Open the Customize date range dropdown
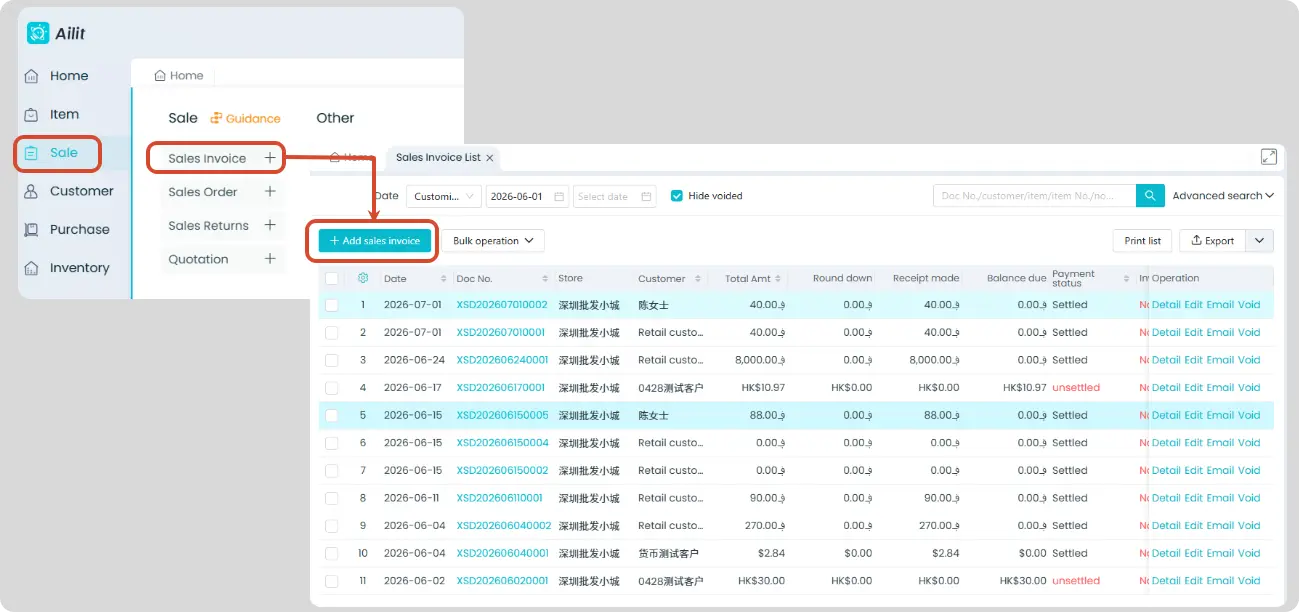This screenshot has width=1299, height=612. (x=443, y=196)
